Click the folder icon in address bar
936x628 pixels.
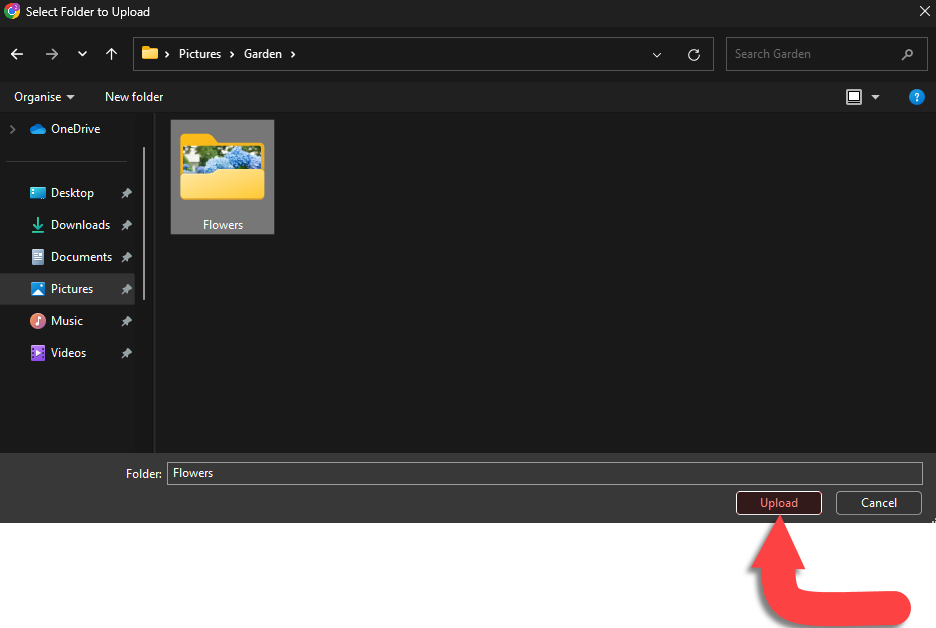coord(150,53)
